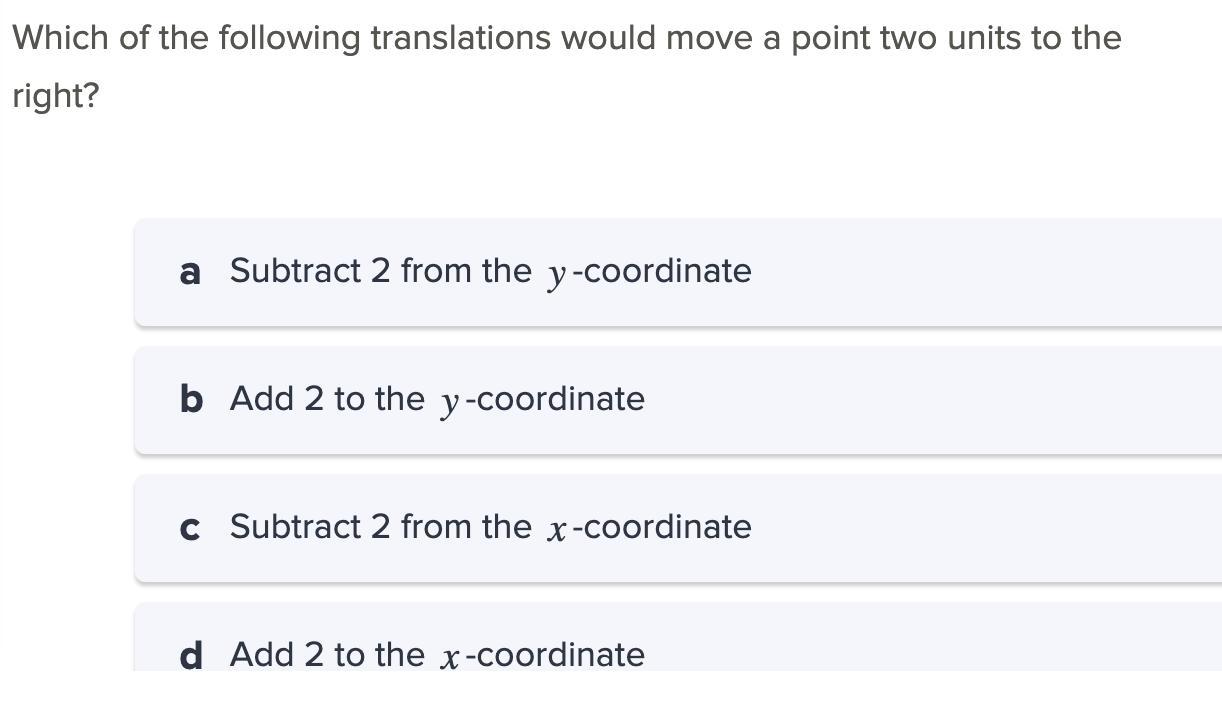Click "Add 2 to the" text in option d
This screenshot has width=1222, height=712.
pos(327,655)
